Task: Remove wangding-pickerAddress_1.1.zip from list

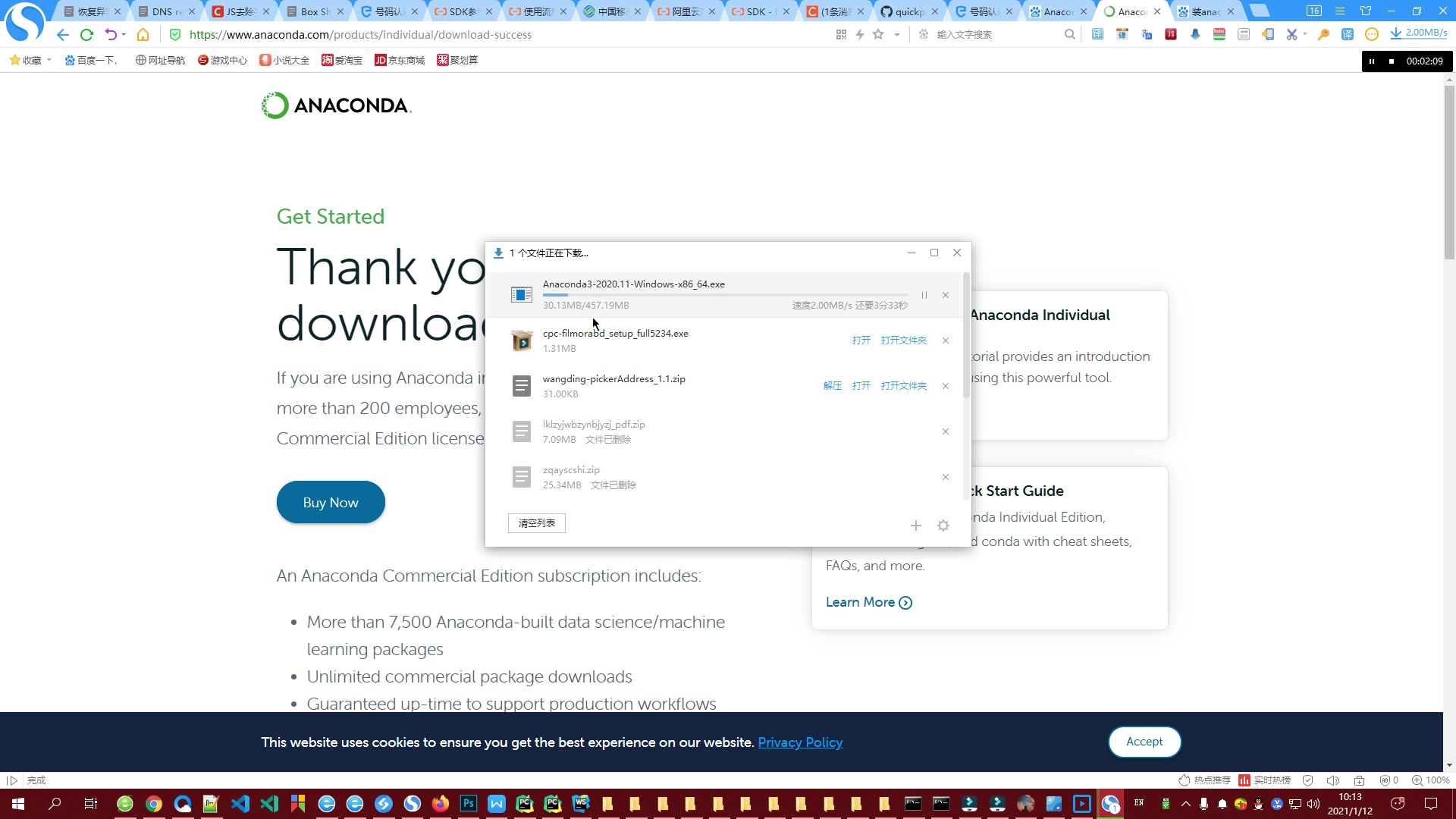Action: coord(946,386)
